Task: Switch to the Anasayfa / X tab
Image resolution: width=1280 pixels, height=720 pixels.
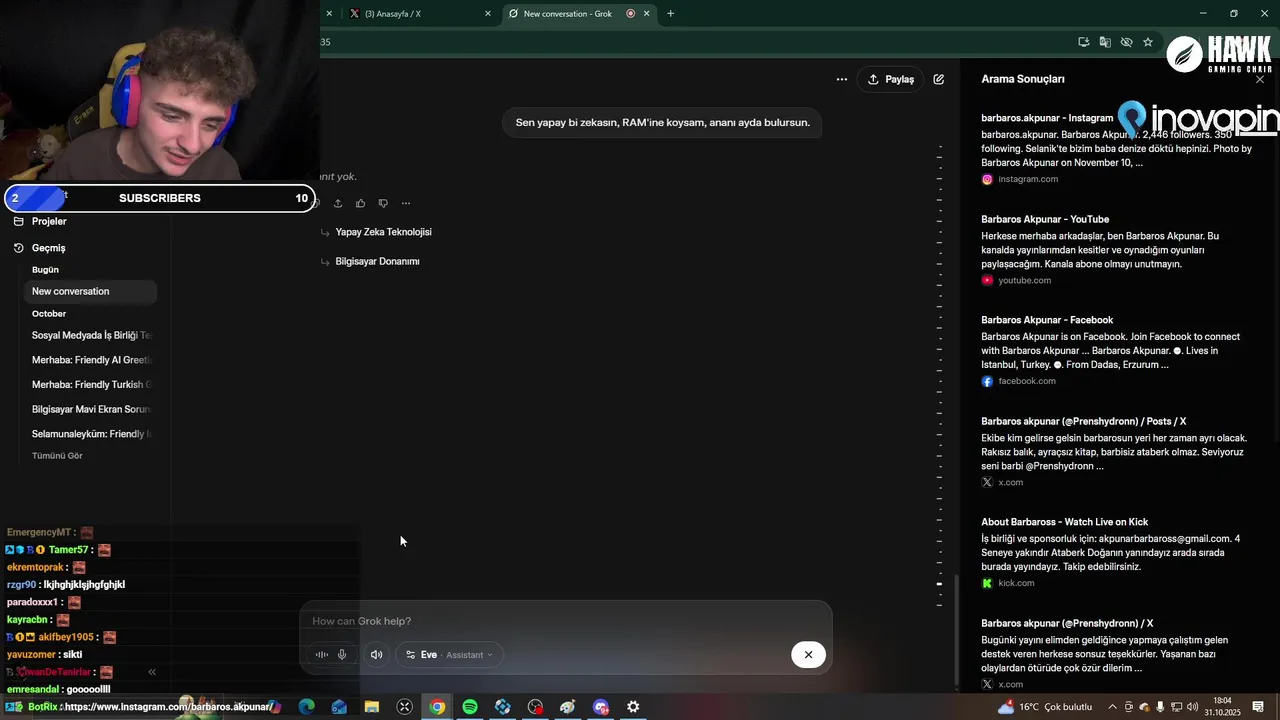Action: click(418, 14)
